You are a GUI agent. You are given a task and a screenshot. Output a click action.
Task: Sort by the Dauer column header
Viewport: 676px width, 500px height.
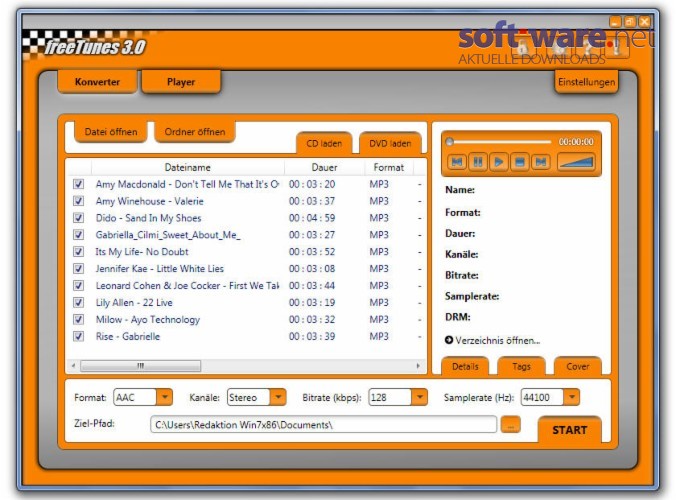point(324,167)
